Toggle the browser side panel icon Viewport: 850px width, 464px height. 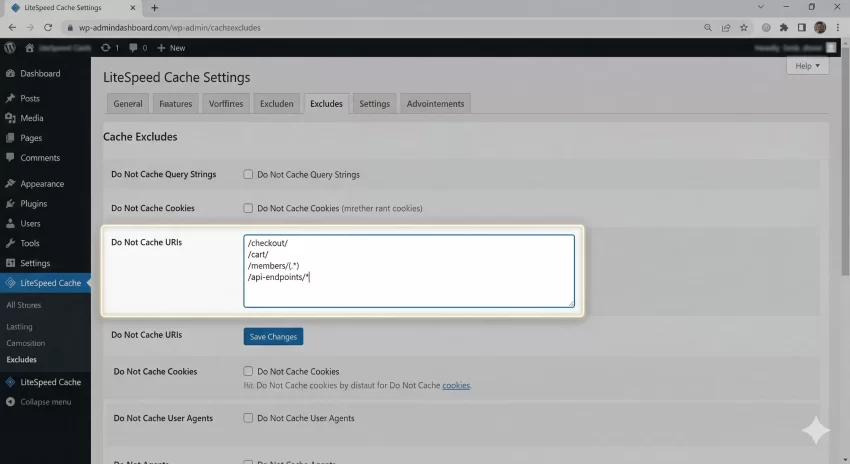click(x=802, y=28)
